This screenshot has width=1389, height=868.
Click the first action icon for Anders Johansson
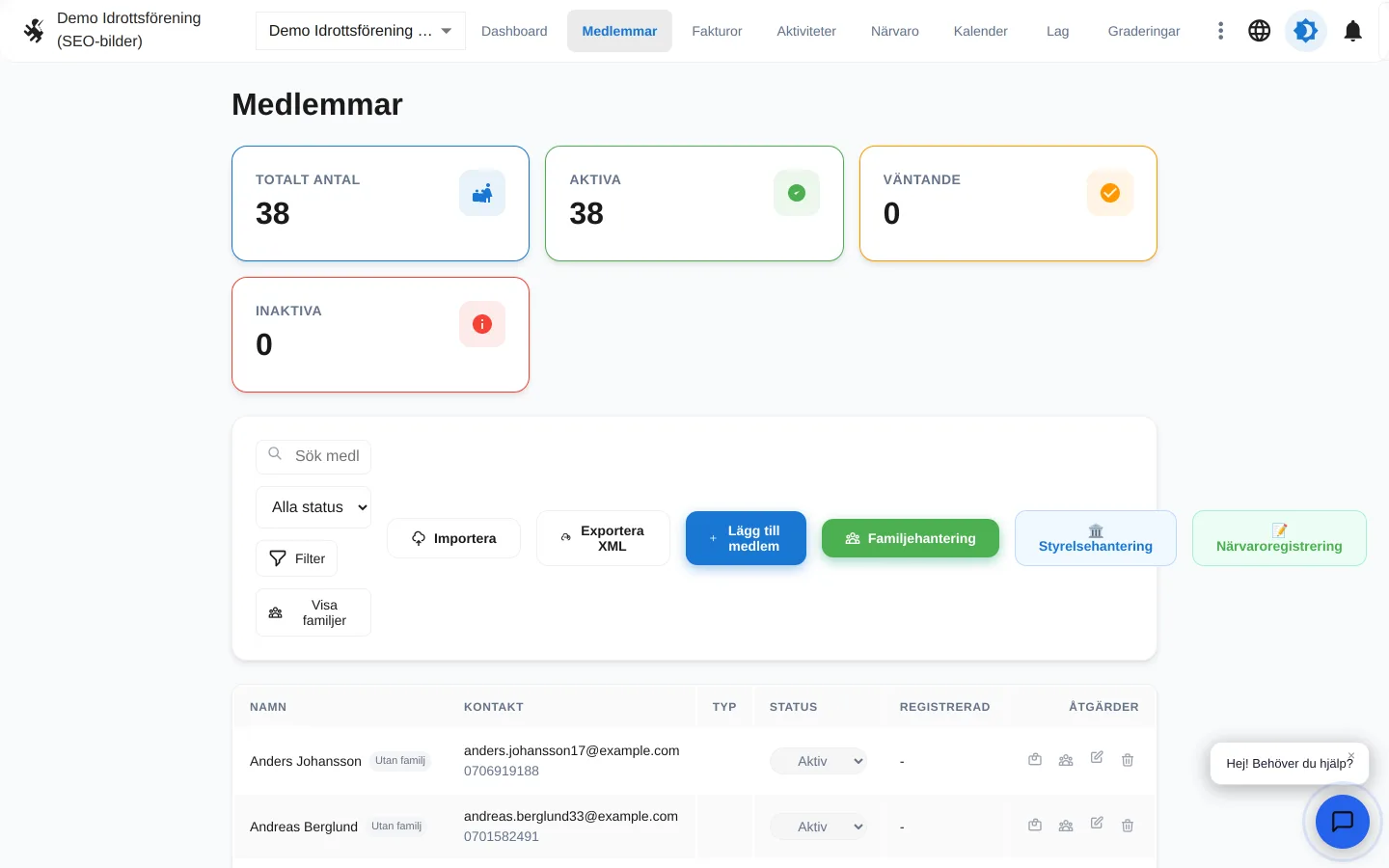pyautogui.click(x=1035, y=759)
